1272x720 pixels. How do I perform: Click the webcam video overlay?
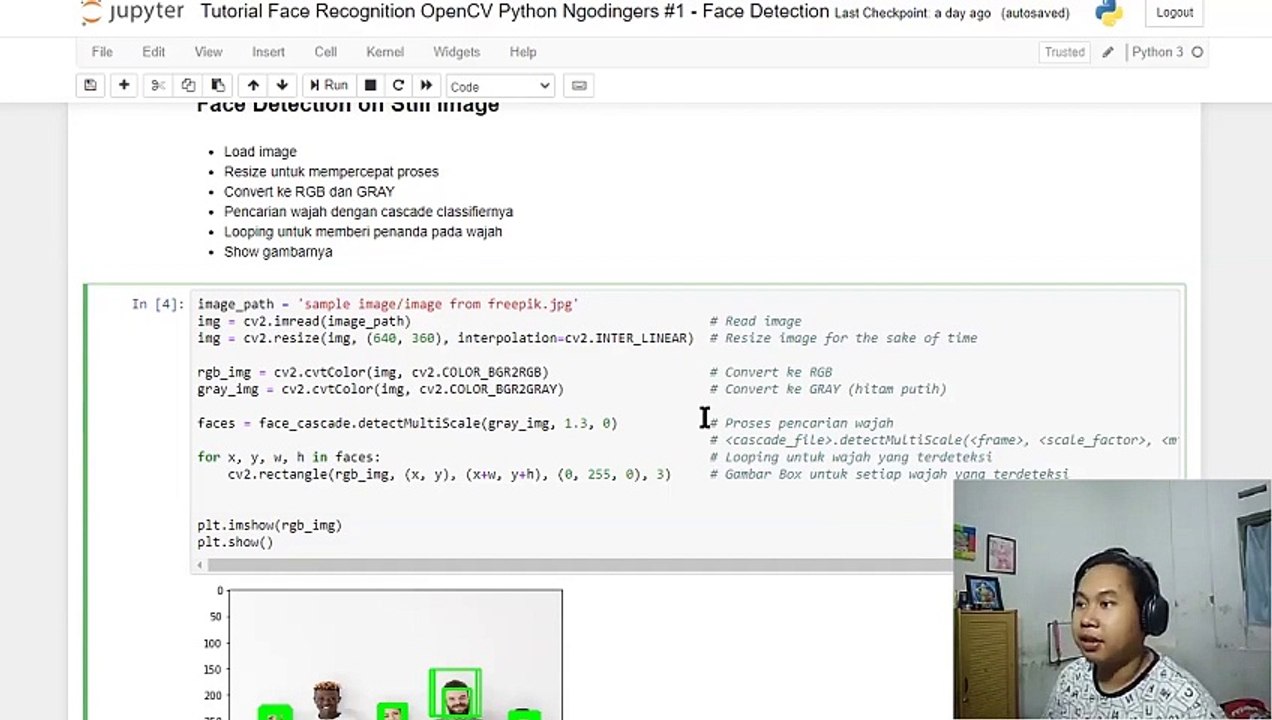coord(1112,599)
